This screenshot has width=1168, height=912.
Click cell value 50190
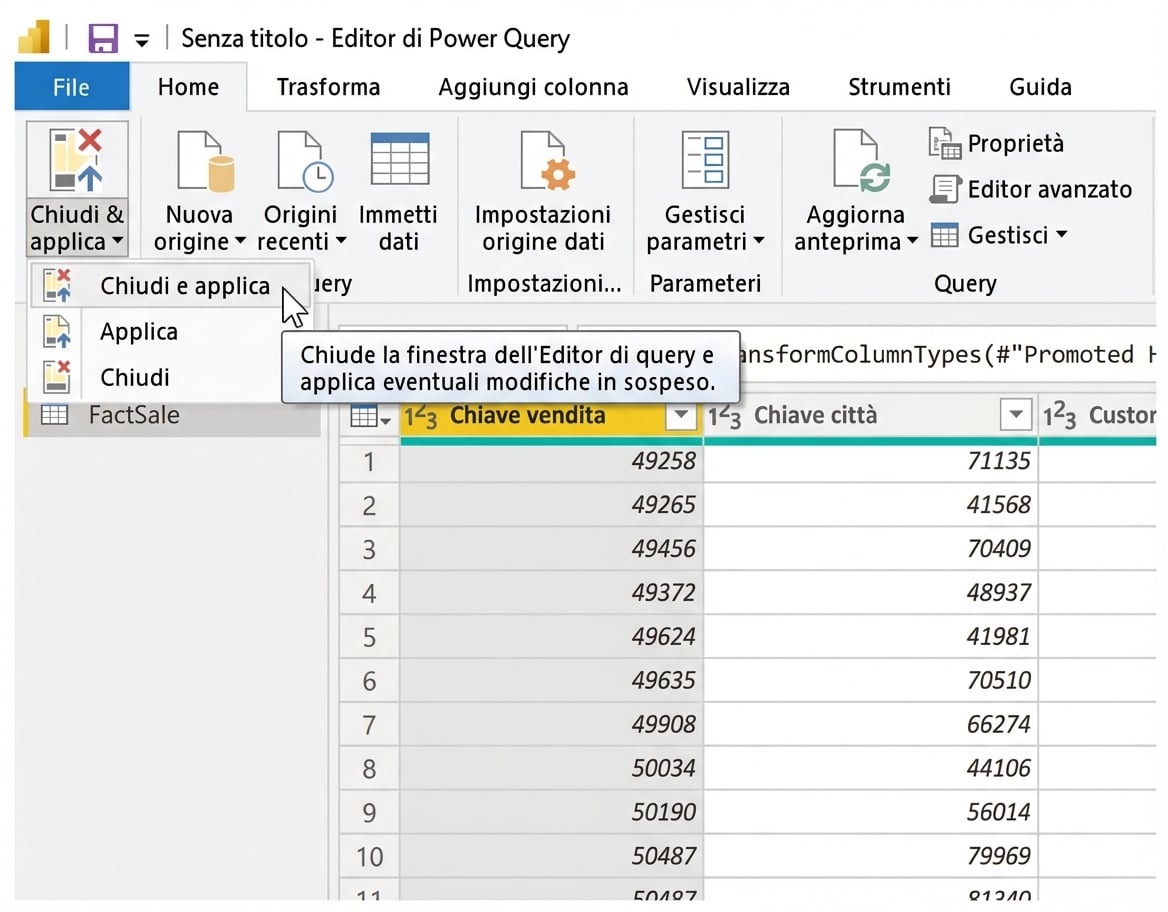(x=664, y=812)
